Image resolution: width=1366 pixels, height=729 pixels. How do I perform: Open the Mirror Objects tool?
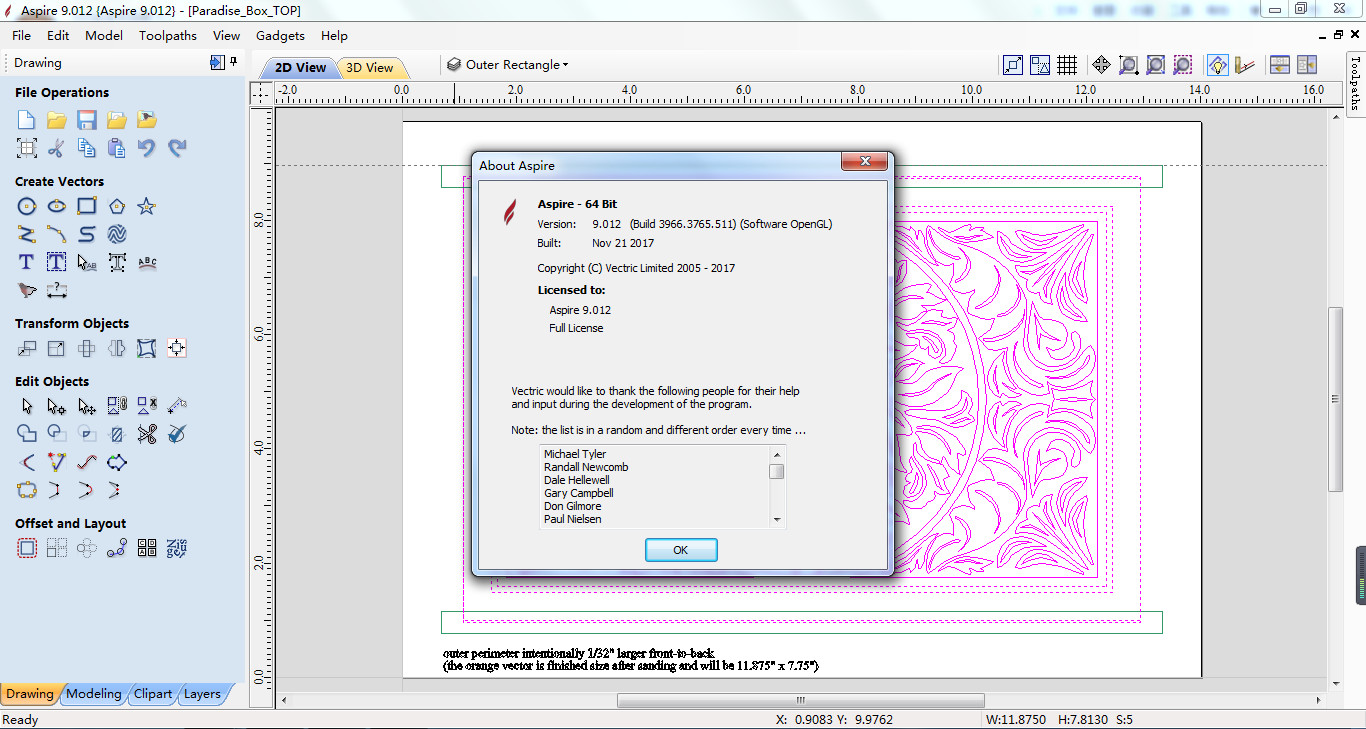tap(117, 348)
